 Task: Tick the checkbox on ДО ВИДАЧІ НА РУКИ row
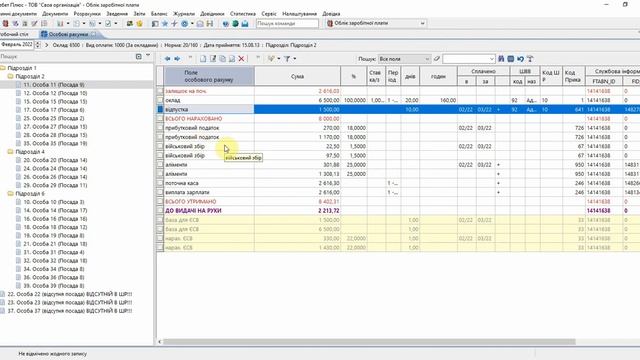tap(160, 211)
